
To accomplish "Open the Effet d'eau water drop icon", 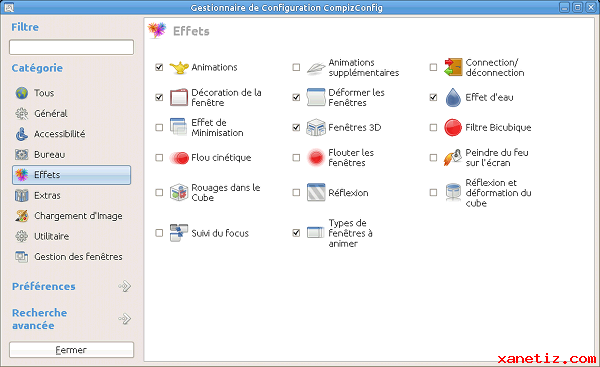I will (453, 97).
